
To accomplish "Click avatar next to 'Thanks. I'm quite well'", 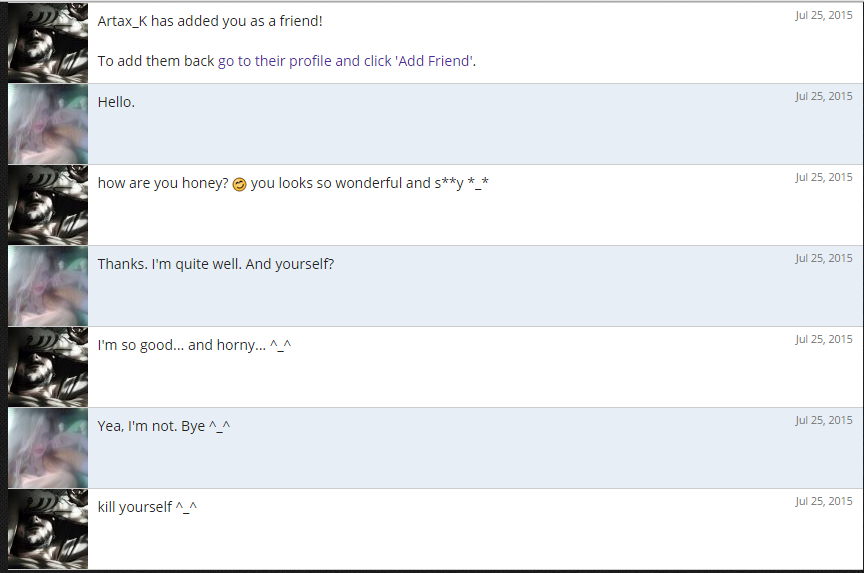I will coord(48,286).
